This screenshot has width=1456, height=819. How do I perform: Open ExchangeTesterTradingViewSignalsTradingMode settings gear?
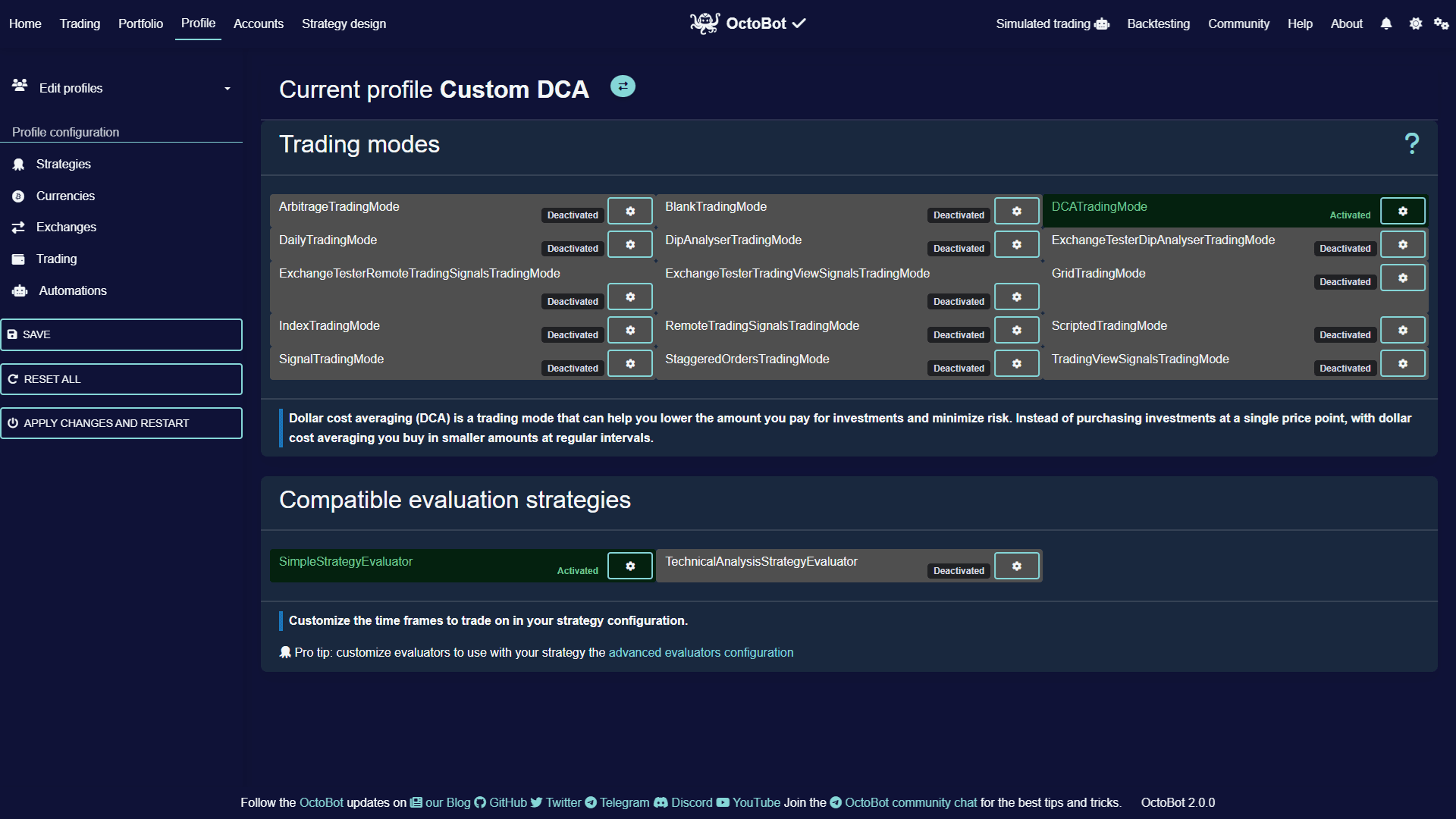(1016, 297)
